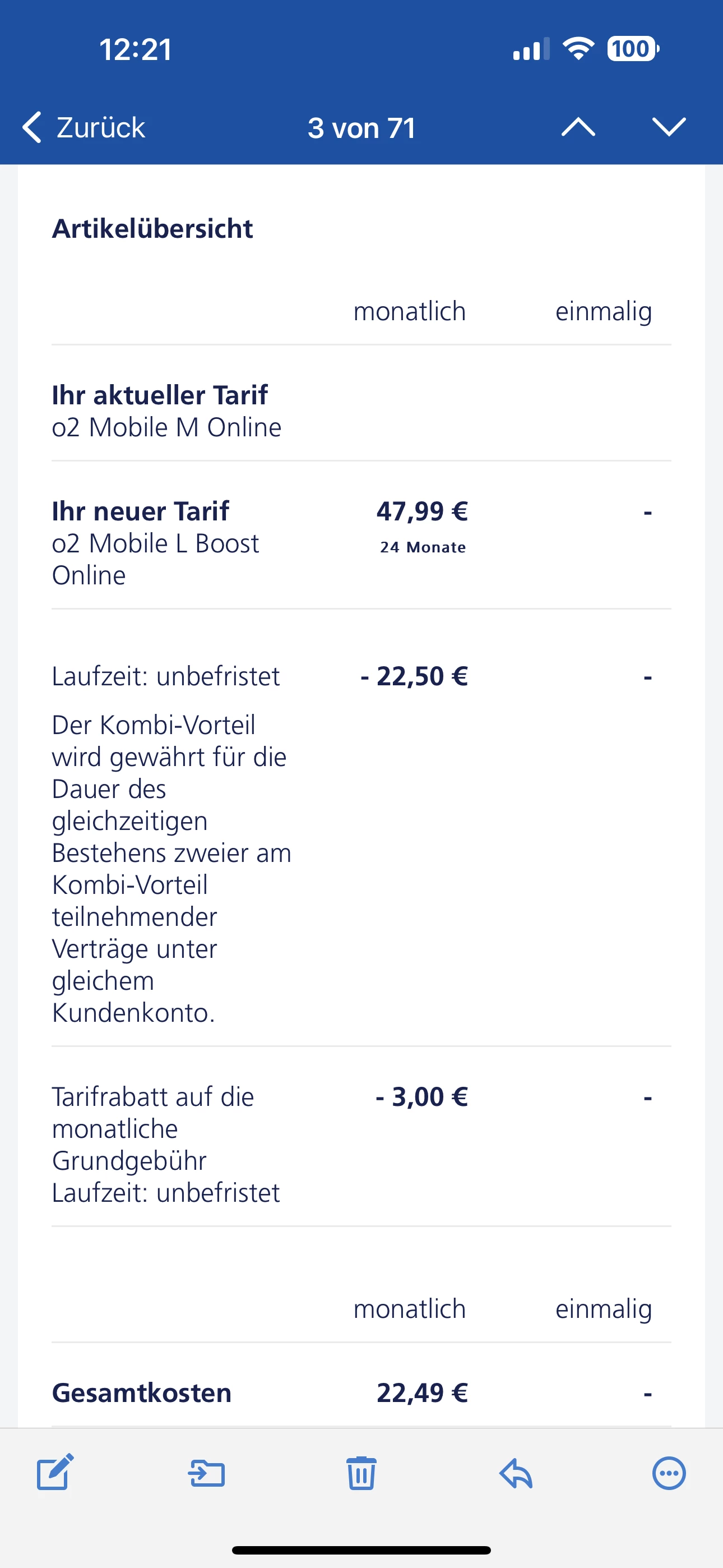The height and width of the screenshot is (1568, 723).
Task: Select 'Ihr neuer Tarif' o2 Mobile L Boost
Action: point(155,542)
